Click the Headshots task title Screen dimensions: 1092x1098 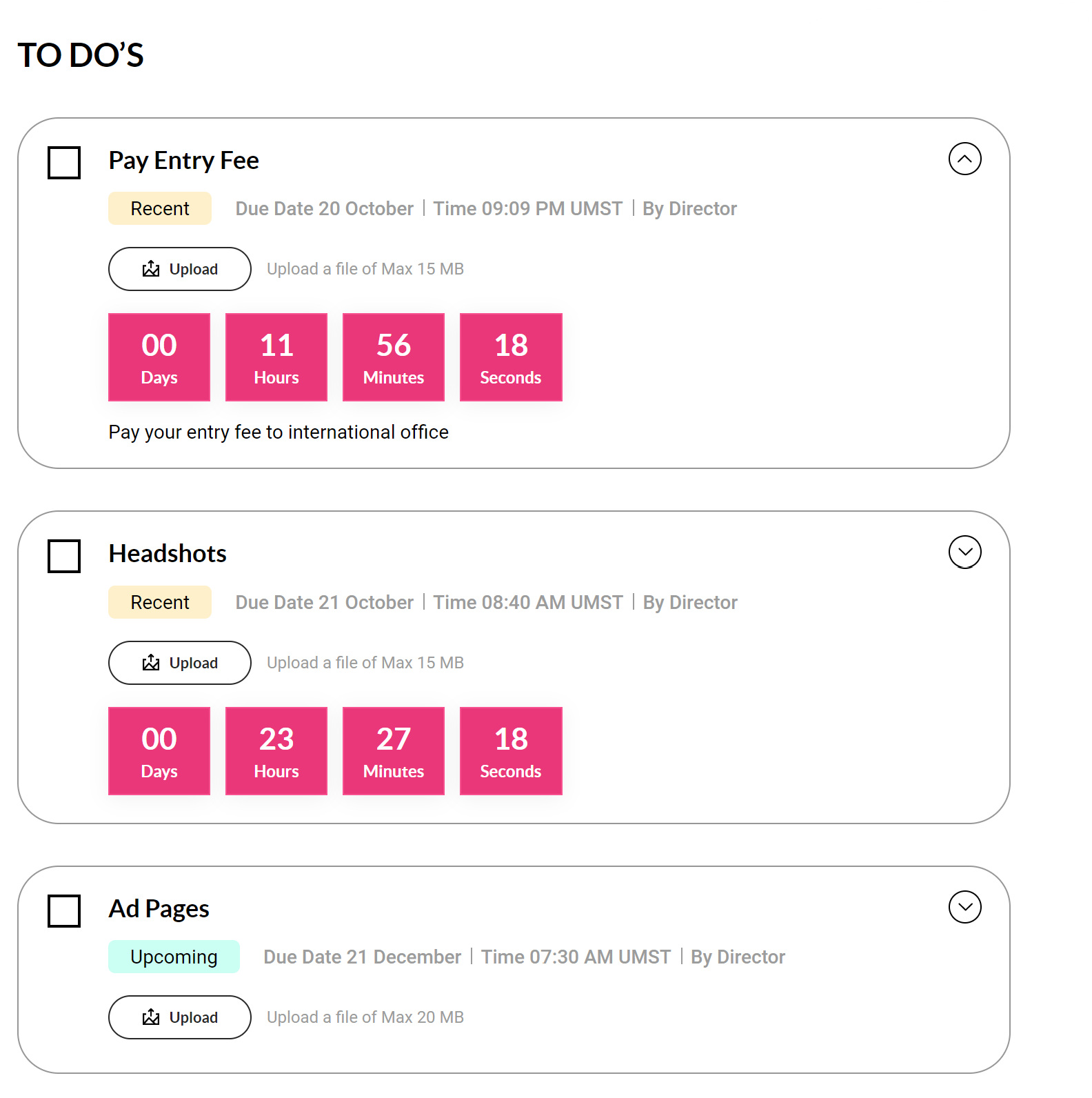coord(168,554)
